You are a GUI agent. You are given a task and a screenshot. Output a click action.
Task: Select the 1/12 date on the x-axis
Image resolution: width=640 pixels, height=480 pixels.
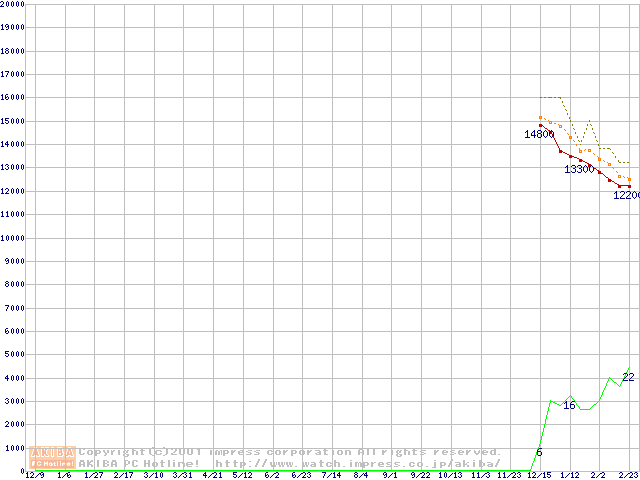tap(569, 475)
